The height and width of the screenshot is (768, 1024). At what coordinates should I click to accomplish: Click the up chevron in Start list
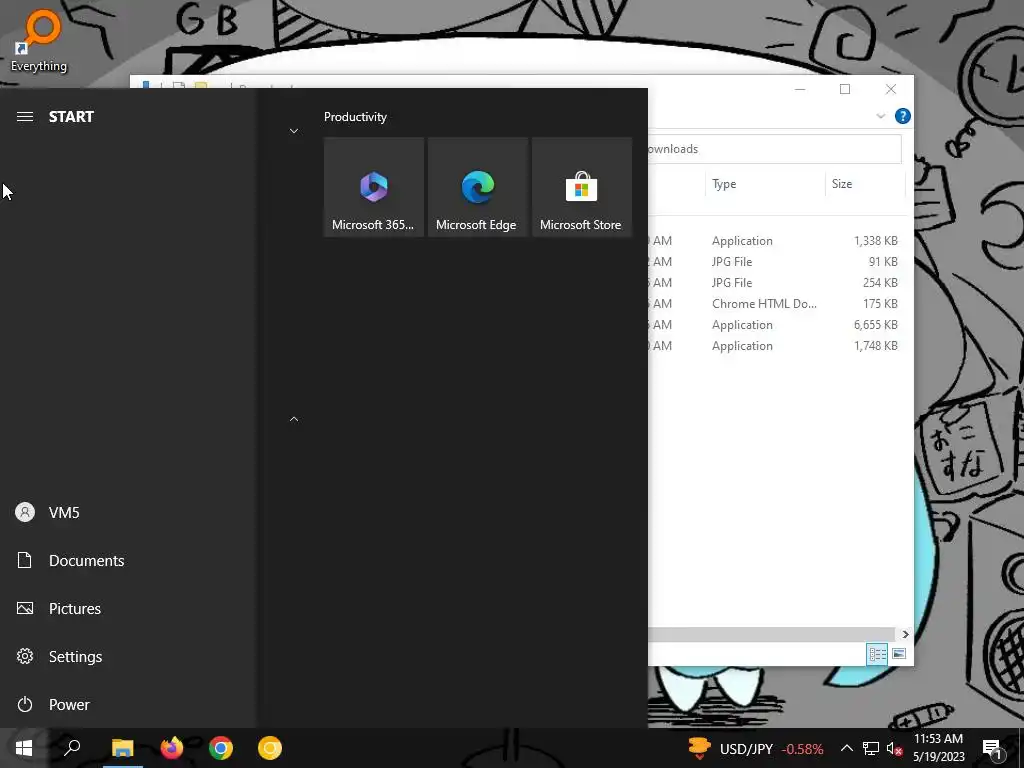(294, 419)
